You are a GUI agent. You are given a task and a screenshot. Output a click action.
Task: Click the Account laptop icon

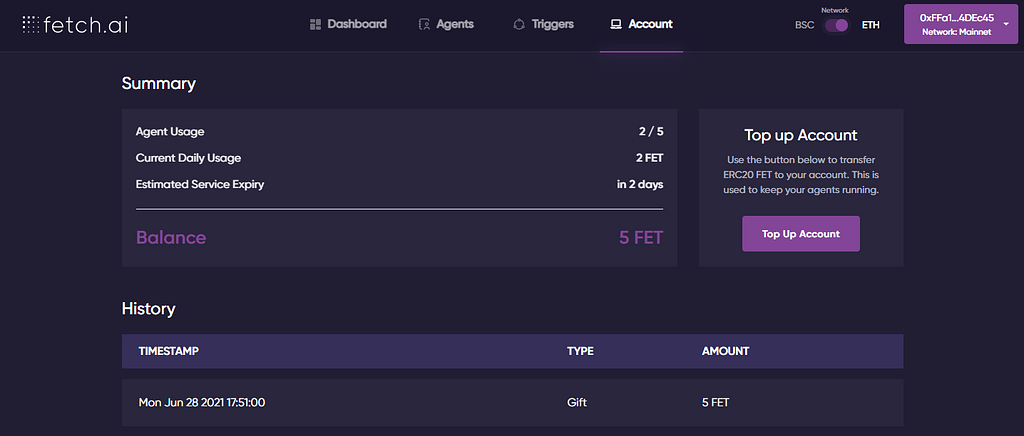point(616,24)
